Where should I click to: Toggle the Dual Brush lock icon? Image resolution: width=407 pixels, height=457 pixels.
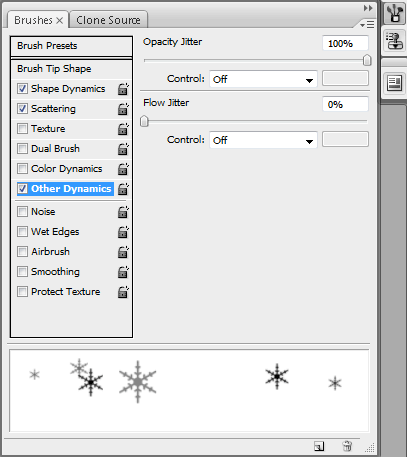coord(123,149)
